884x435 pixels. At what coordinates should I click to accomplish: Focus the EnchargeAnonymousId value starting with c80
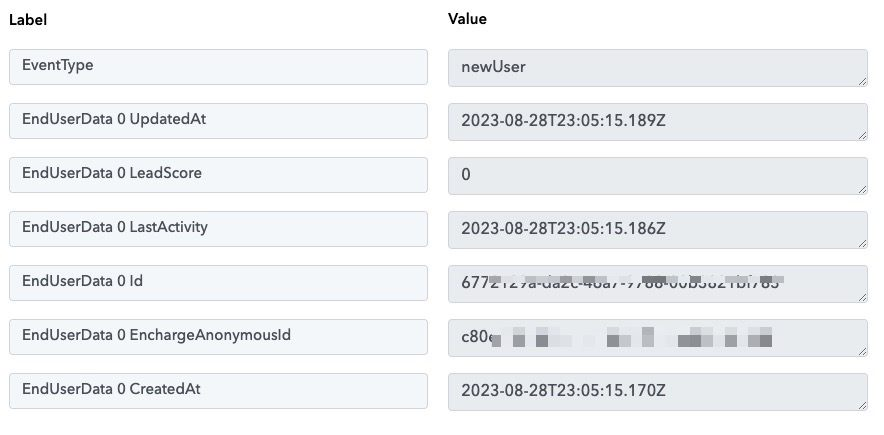coord(657,338)
